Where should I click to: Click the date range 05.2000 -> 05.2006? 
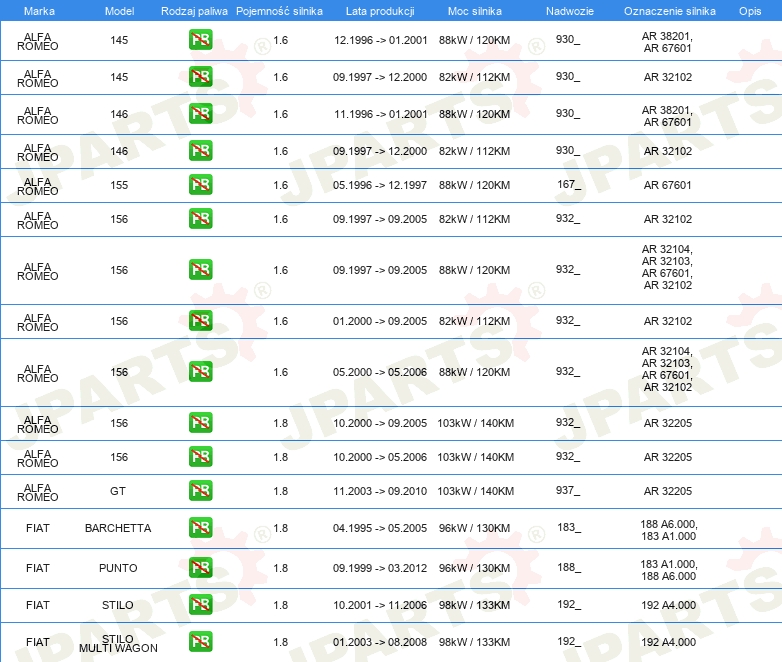click(x=380, y=372)
